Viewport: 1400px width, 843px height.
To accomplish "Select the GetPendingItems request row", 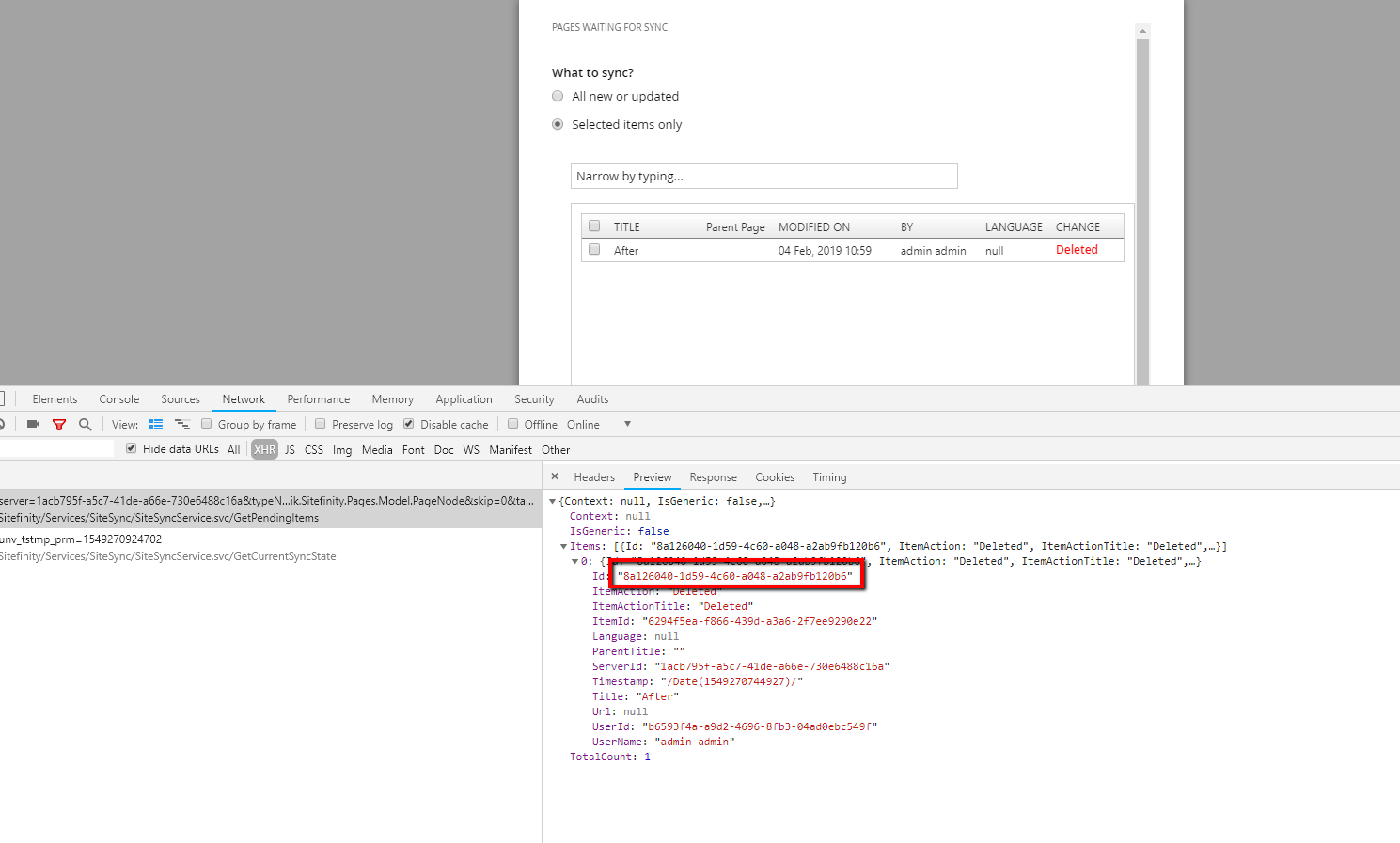I will pos(271,509).
